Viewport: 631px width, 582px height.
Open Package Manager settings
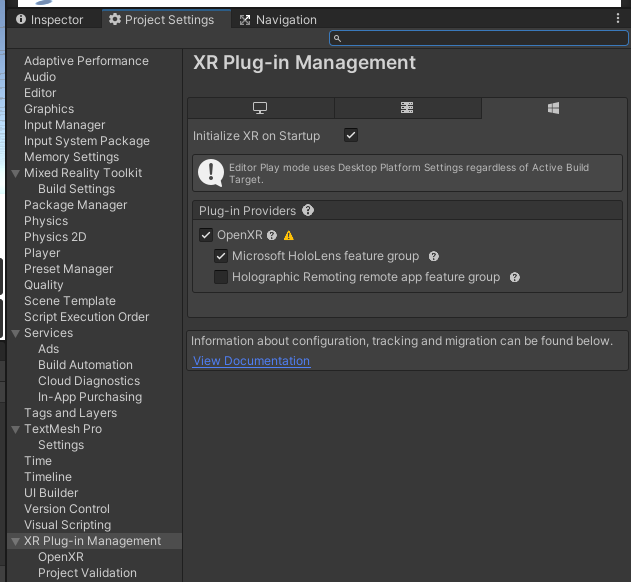[75, 205]
